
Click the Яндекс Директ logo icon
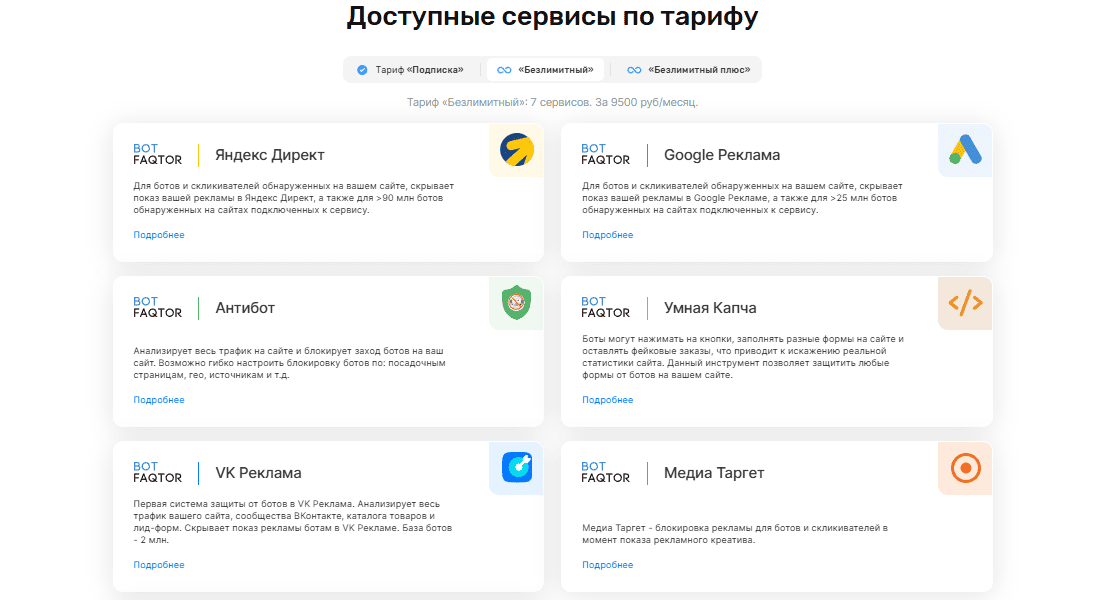coord(517,149)
